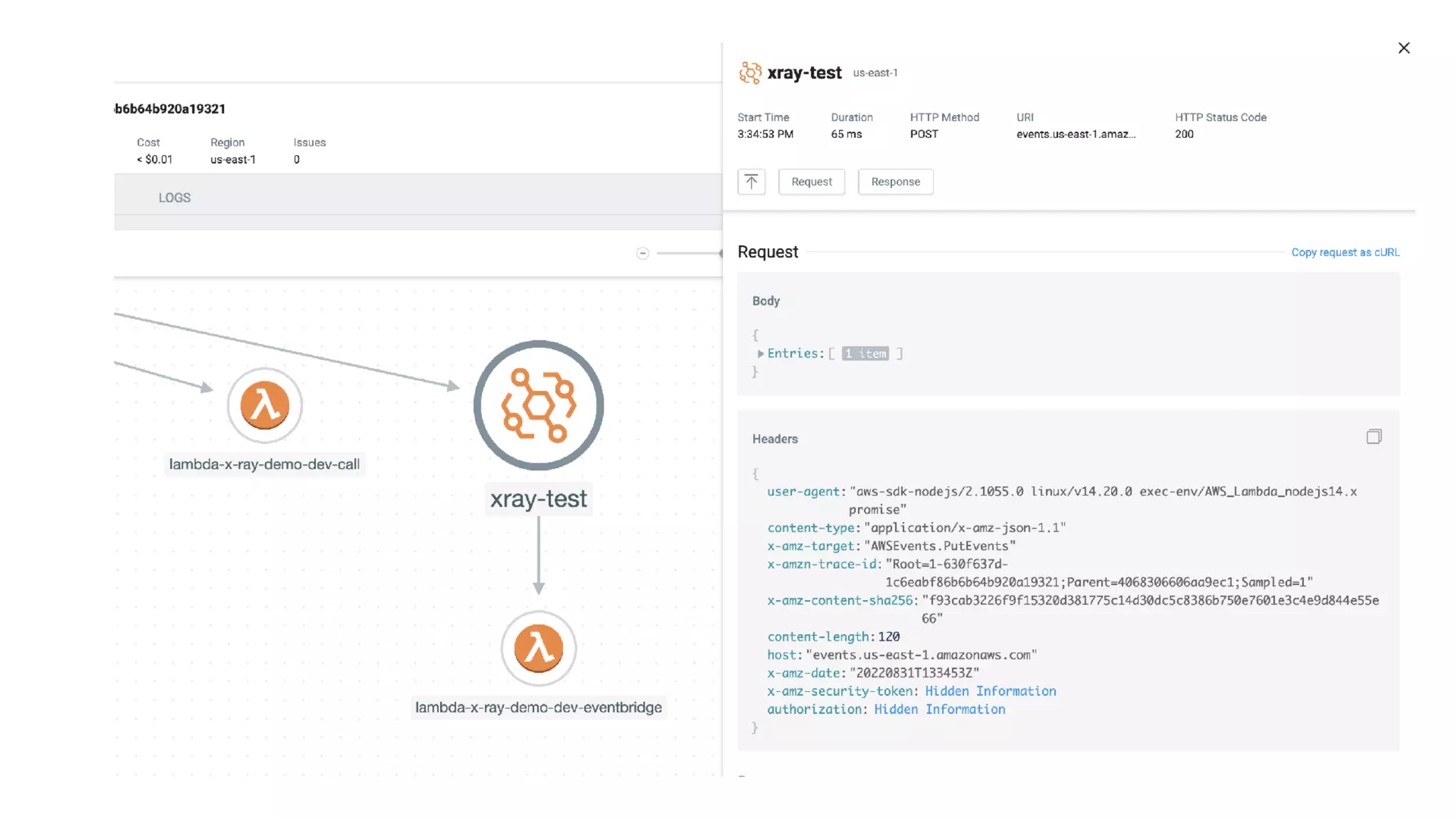Open the LOGS tab

pyautogui.click(x=174, y=198)
